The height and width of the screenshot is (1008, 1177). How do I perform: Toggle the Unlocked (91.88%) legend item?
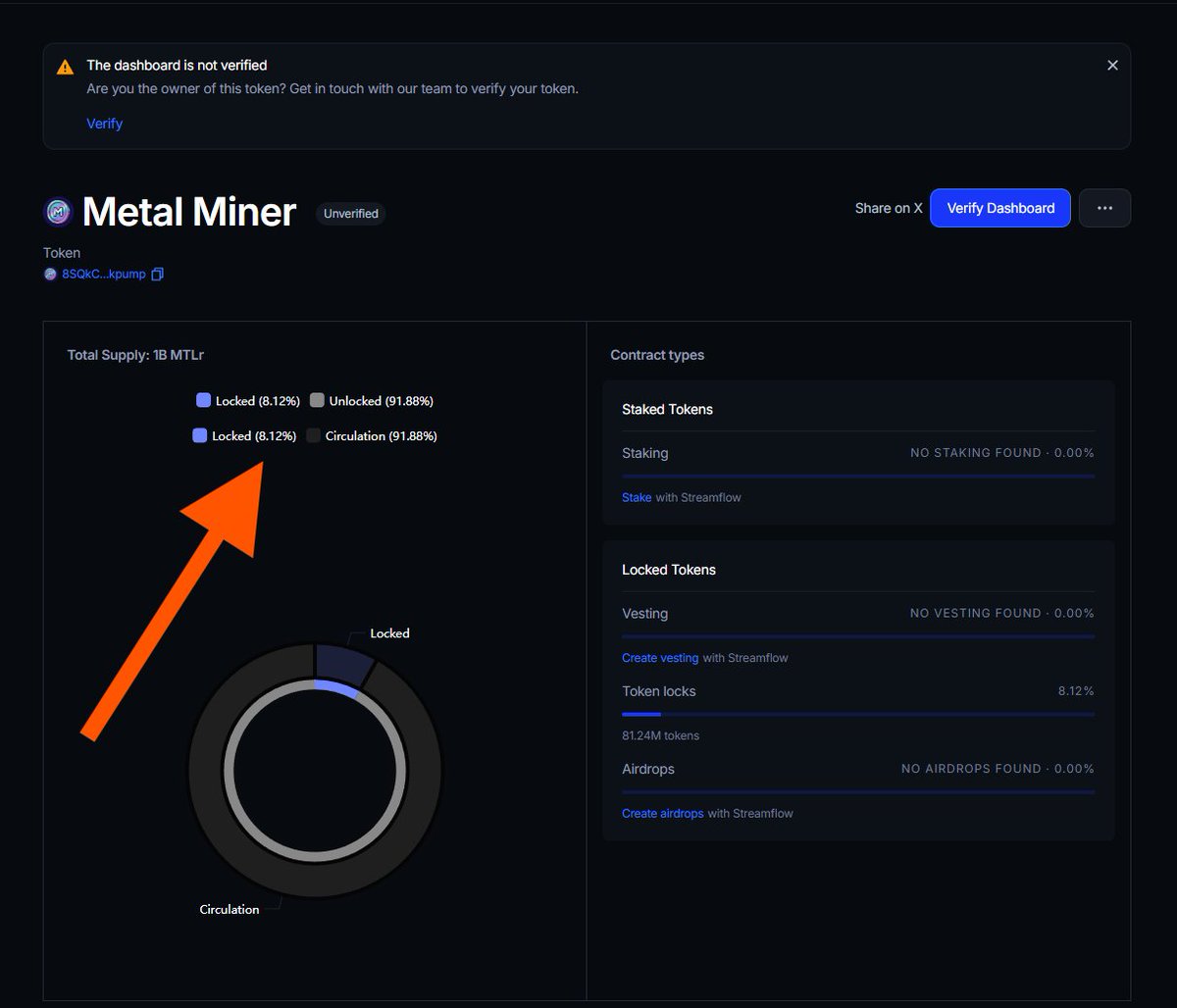372,401
